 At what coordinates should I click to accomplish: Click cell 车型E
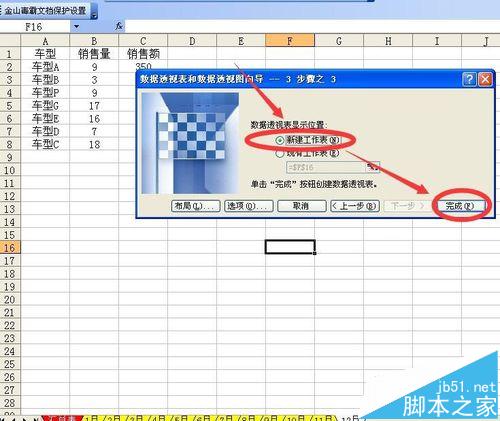45,118
